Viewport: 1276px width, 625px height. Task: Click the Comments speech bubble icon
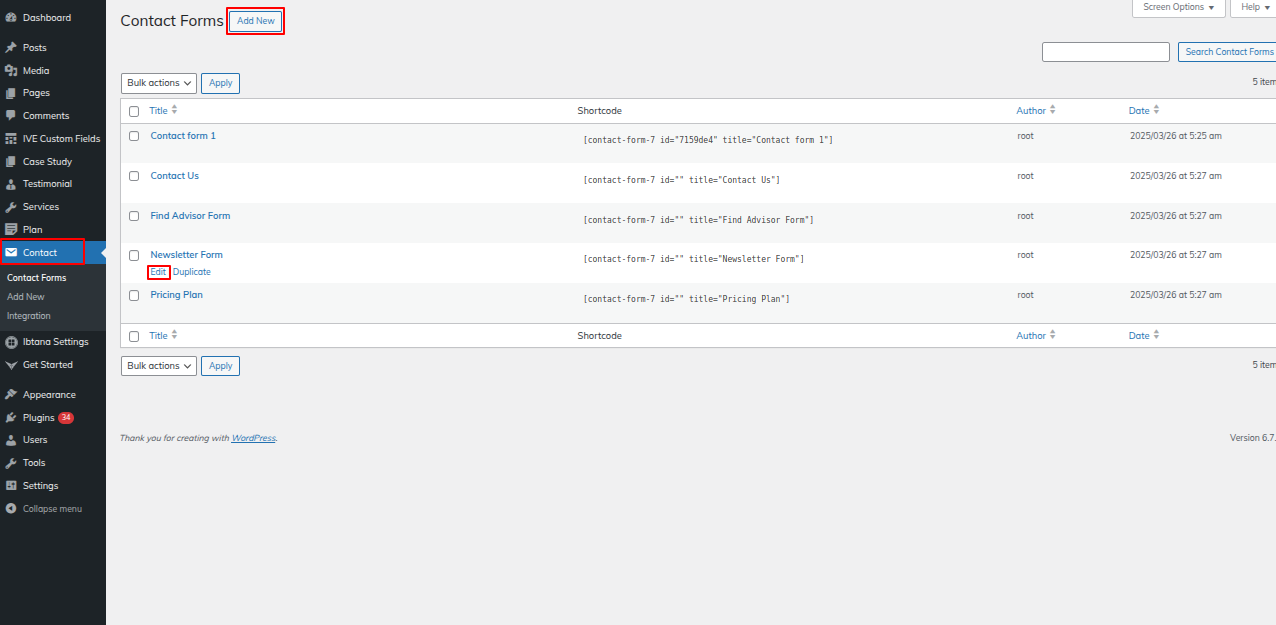[11, 116]
